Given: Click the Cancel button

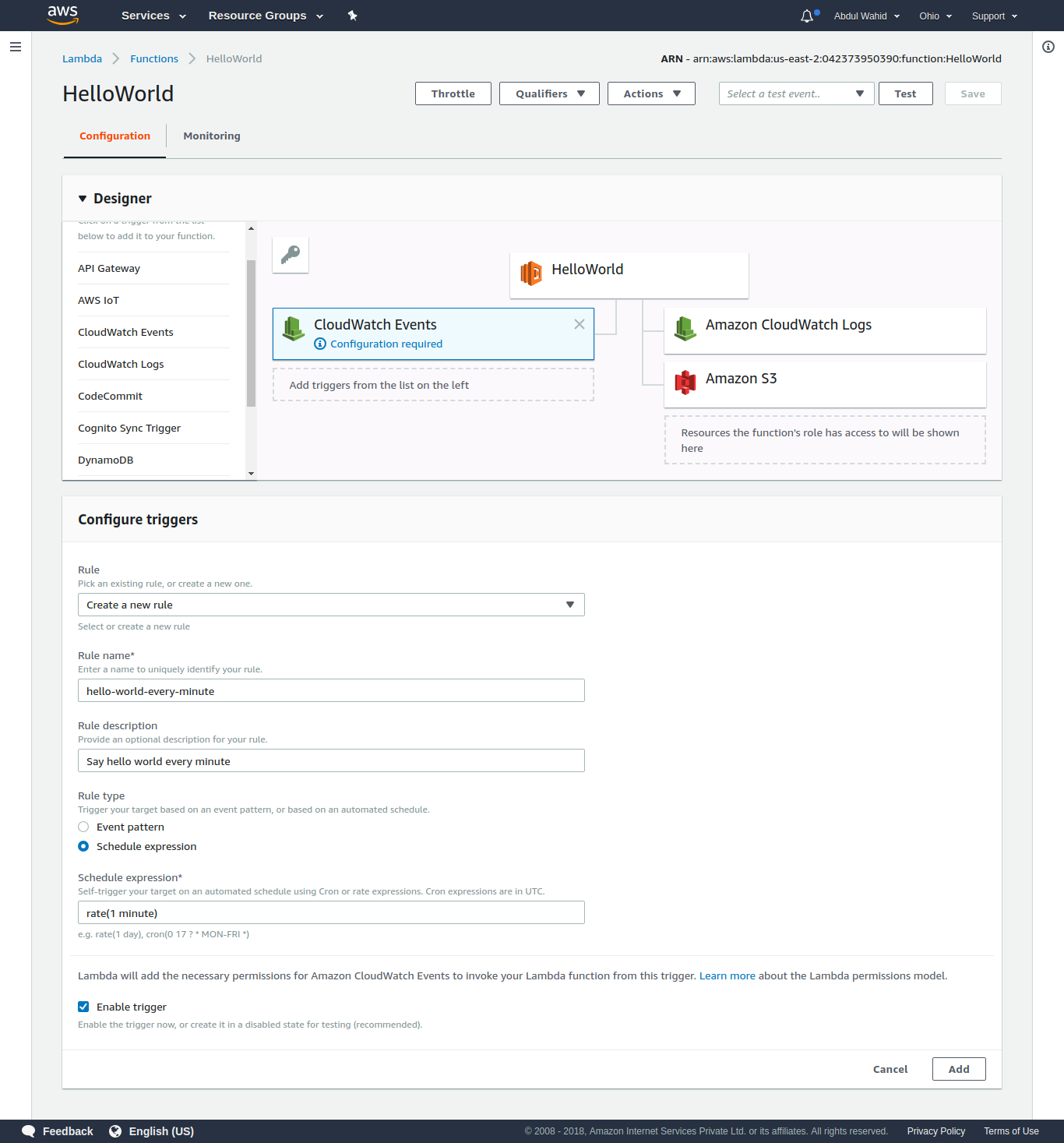Looking at the screenshot, I should (x=890, y=1069).
